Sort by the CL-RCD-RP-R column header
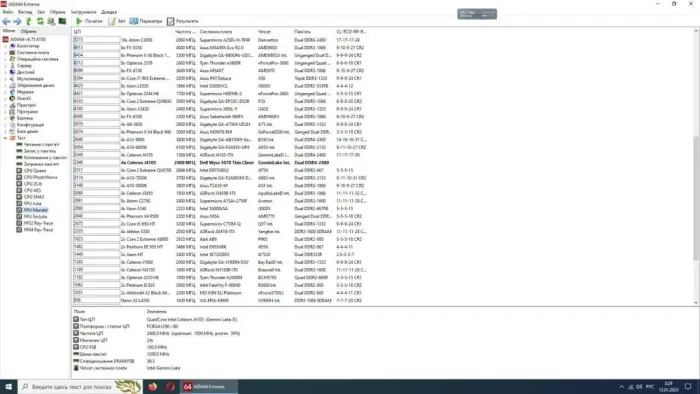Viewport: 700px width, 394px height. point(351,32)
